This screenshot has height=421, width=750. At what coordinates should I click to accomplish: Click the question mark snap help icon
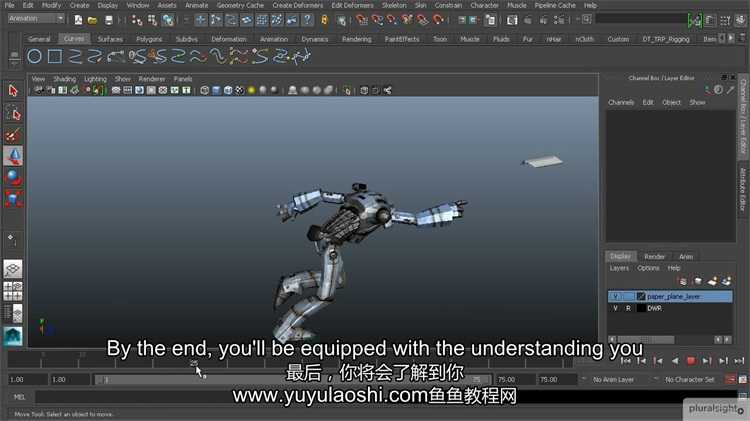[308, 20]
